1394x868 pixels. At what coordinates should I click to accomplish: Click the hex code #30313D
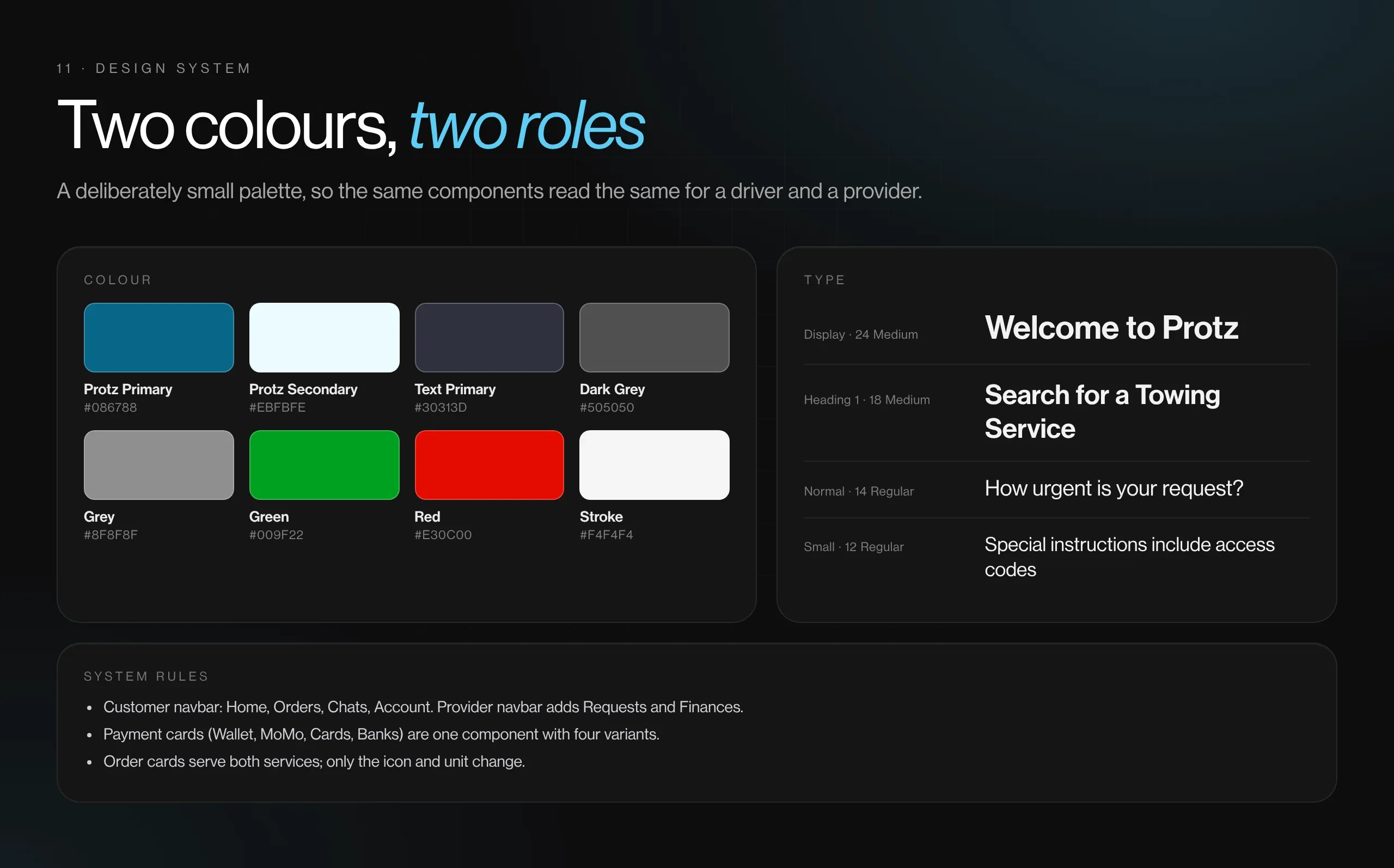(x=441, y=408)
